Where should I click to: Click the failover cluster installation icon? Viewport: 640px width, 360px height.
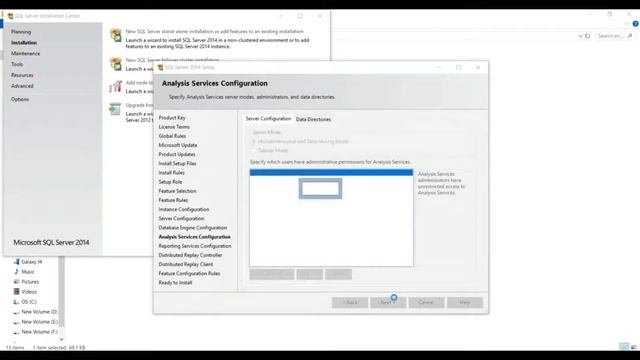pyautogui.click(x=116, y=64)
